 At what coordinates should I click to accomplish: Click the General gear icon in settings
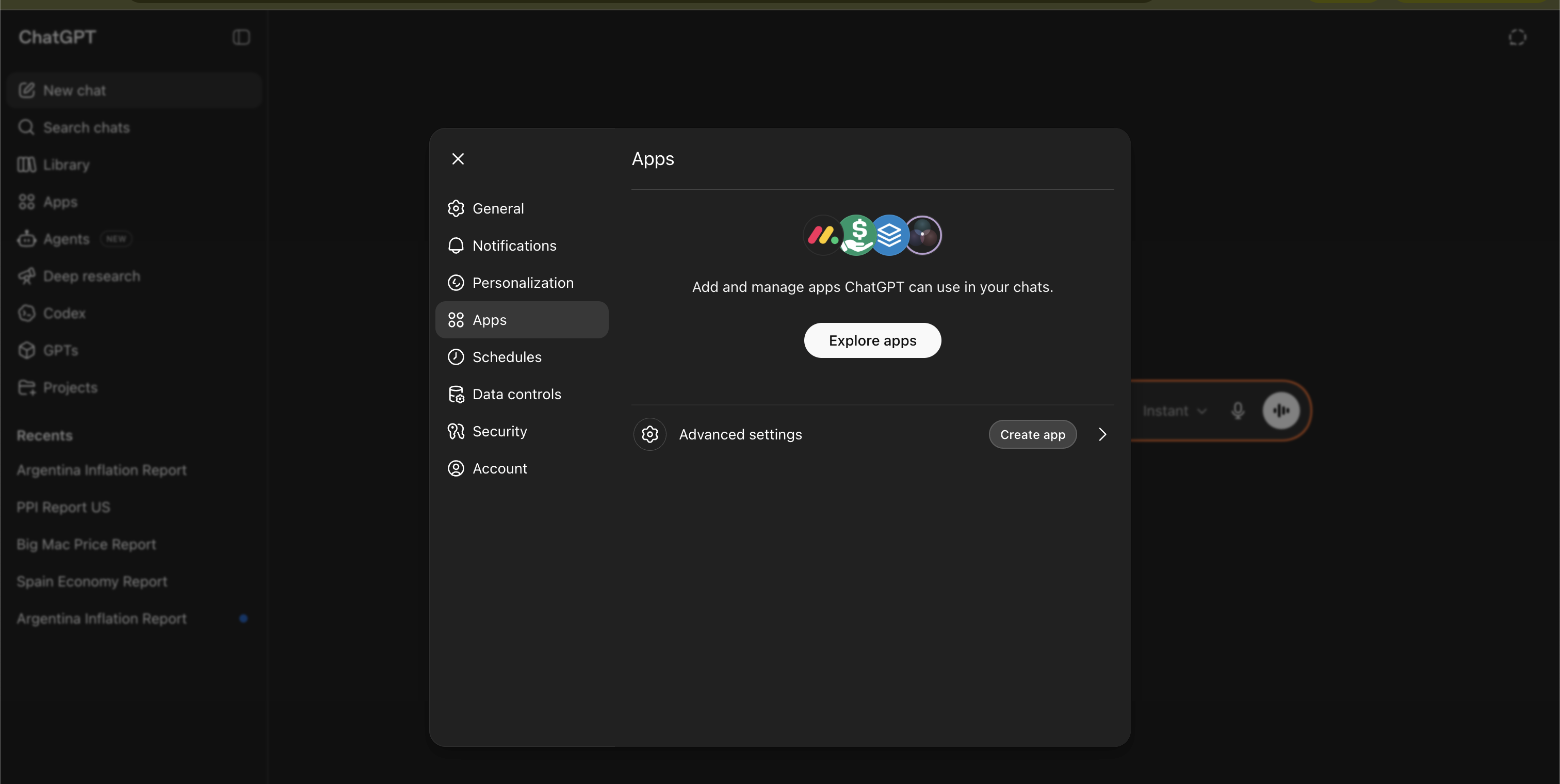pyautogui.click(x=456, y=208)
